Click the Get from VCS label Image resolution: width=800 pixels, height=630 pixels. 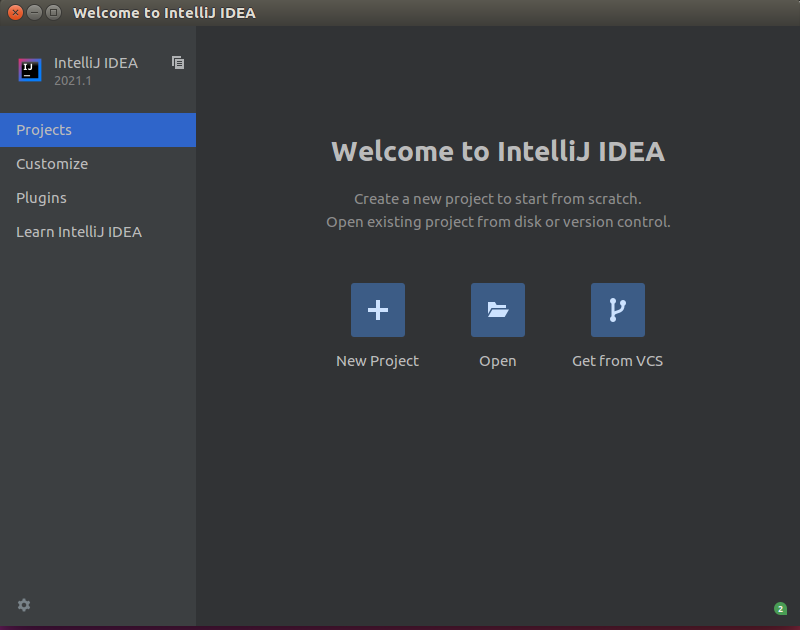click(x=617, y=361)
